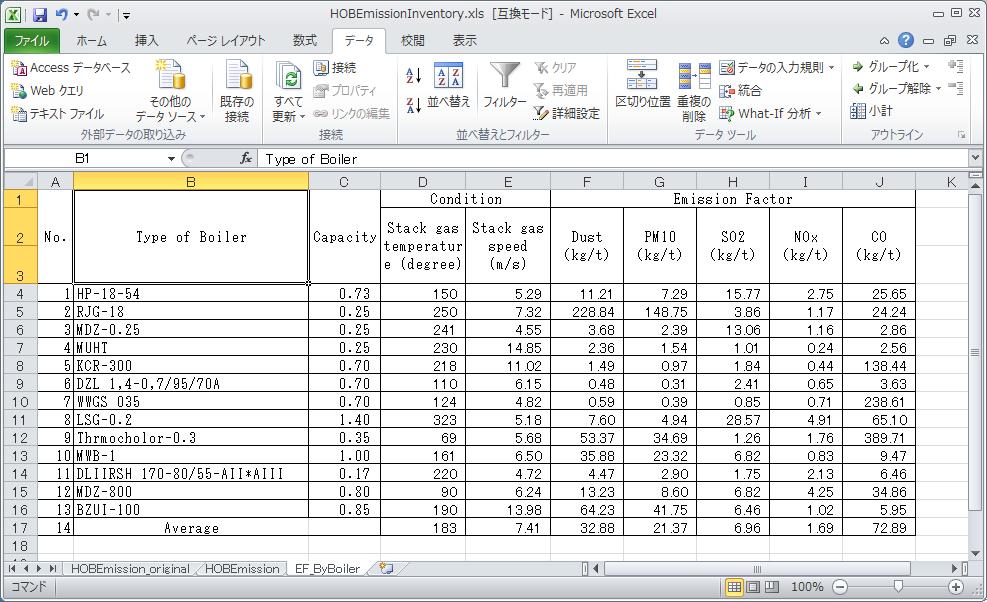Open the Page Layout tab
Screen dimensions: 987x602
[x=225, y=41]
